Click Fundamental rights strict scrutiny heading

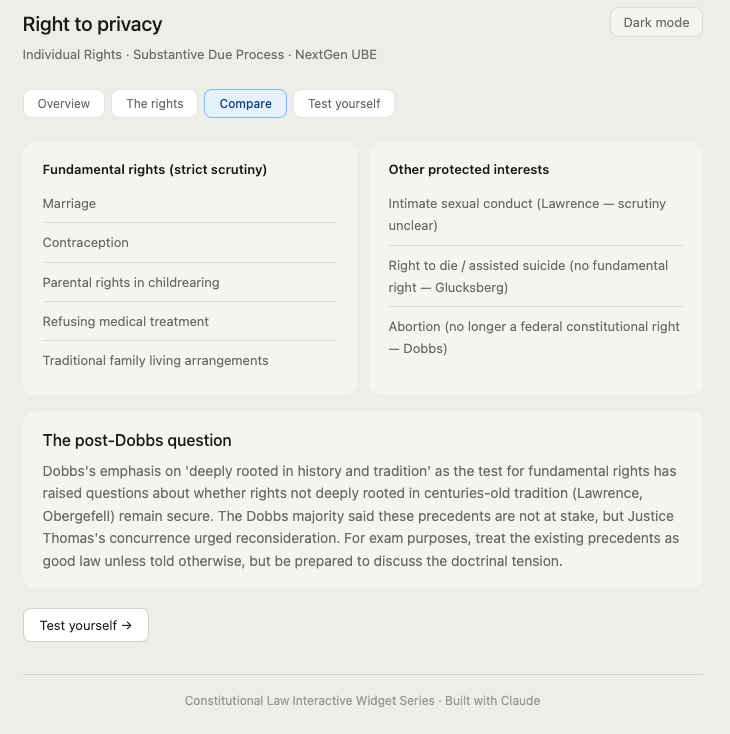pos(155,170)
